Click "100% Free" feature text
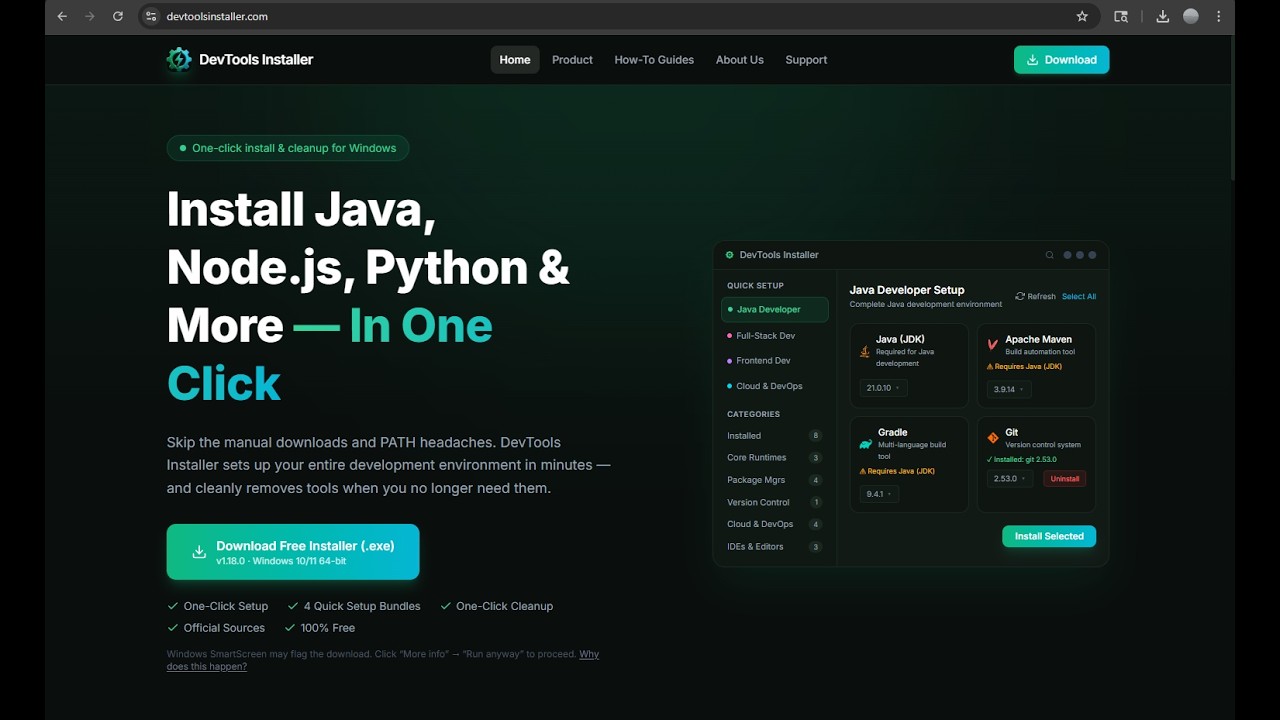Screen dimensions: 1280x720 click(x=328, y=628)
